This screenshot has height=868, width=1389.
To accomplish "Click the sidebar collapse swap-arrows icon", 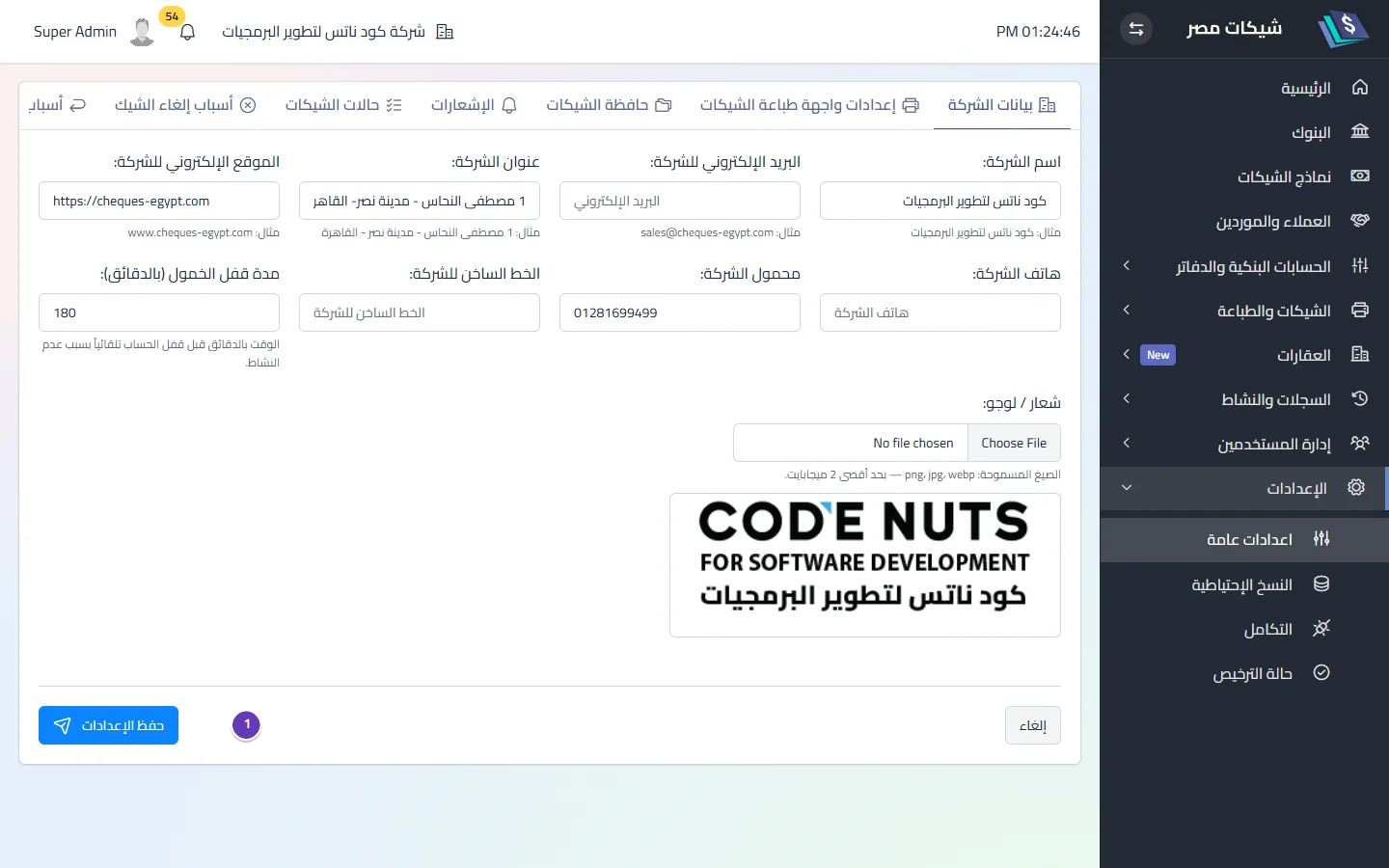I will click(1136, 29).
